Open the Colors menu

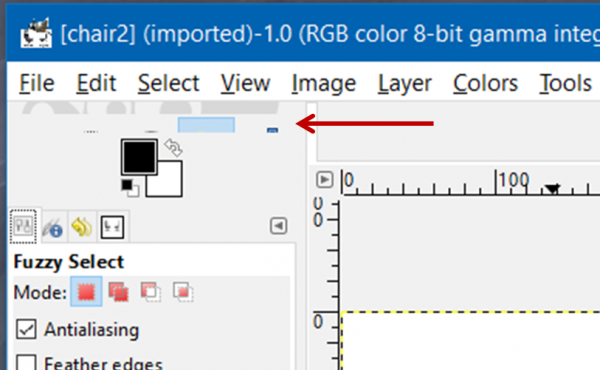(485, 83)
